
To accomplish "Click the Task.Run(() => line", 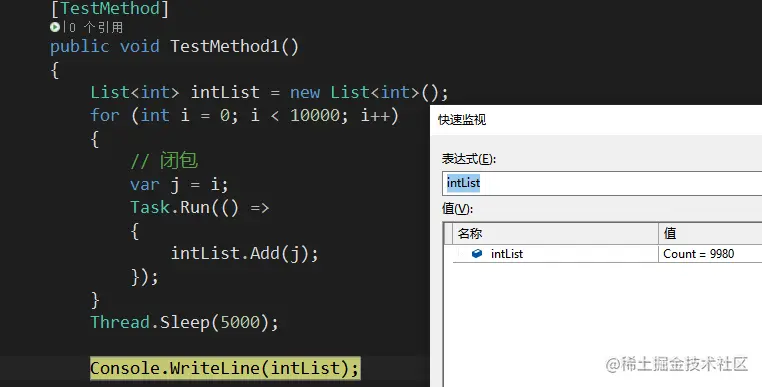I will point(199,208).
